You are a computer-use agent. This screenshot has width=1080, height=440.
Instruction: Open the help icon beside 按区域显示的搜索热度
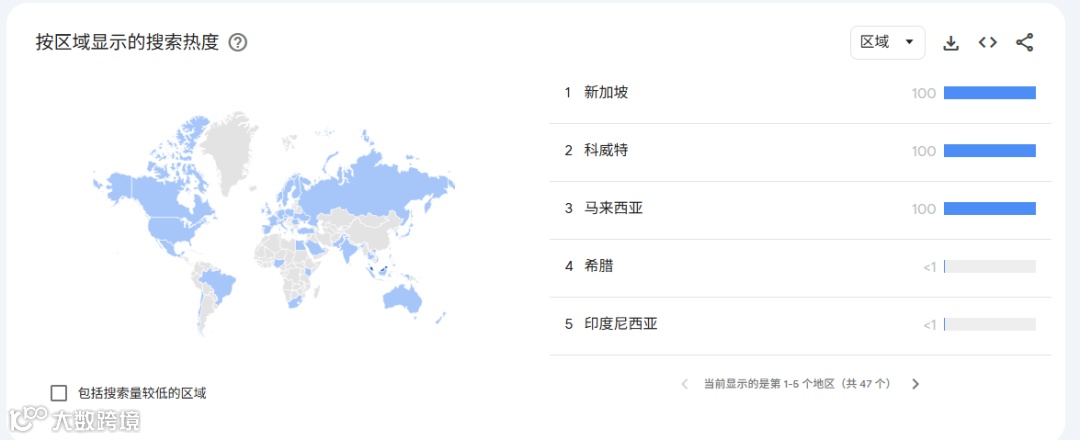point(238,43)
